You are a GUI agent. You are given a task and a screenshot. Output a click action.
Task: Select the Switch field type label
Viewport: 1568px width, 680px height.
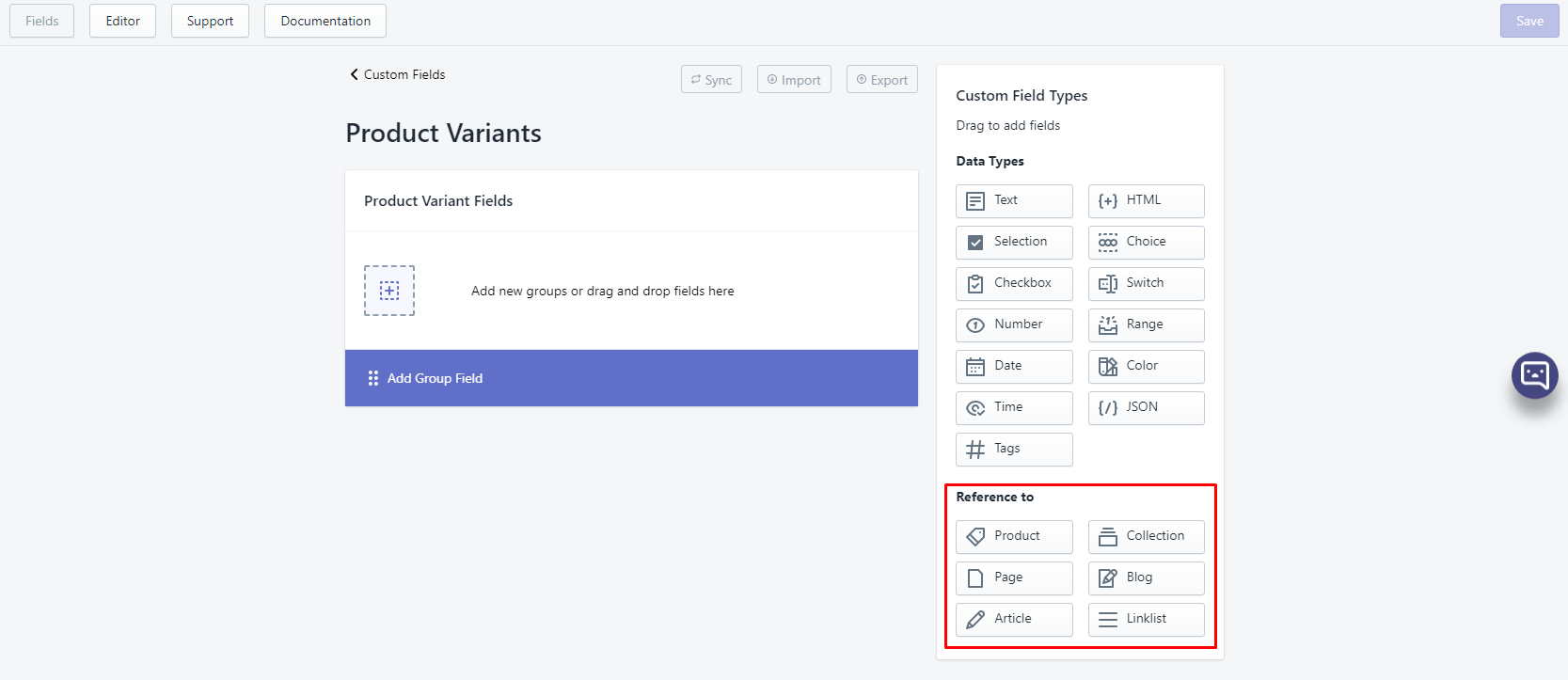pos(1145,283)
